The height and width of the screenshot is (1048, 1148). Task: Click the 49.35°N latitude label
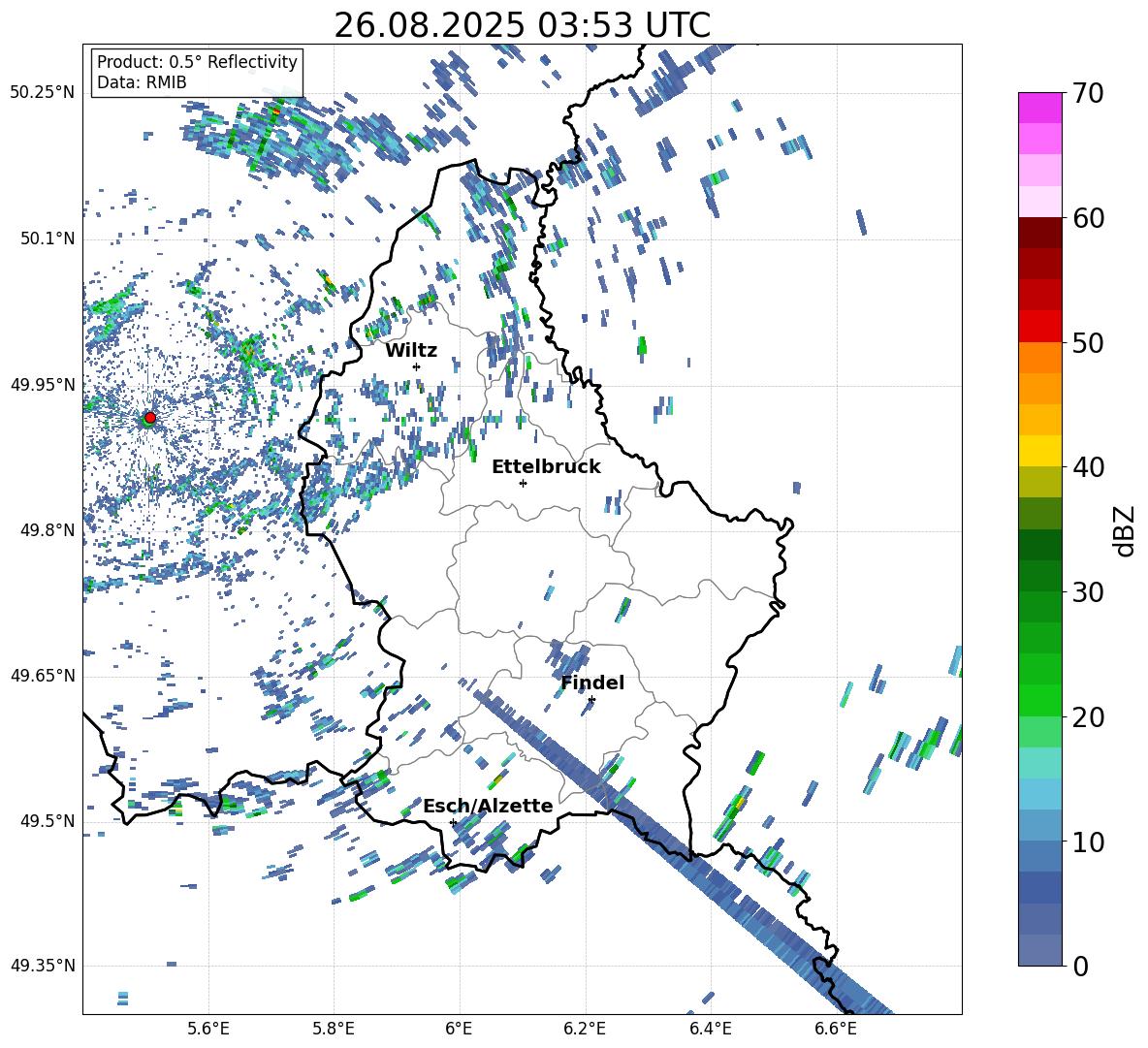click(43, 966)
